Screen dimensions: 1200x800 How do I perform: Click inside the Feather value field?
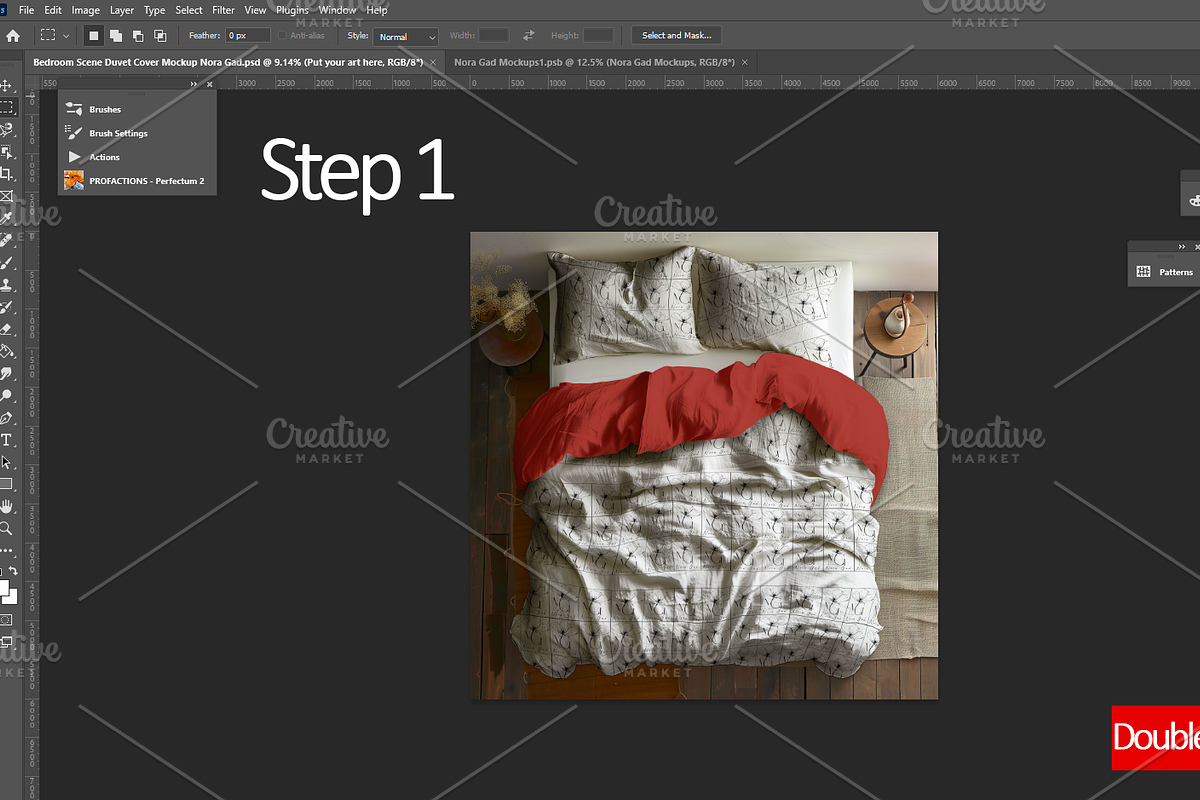[x=247, y=36]
